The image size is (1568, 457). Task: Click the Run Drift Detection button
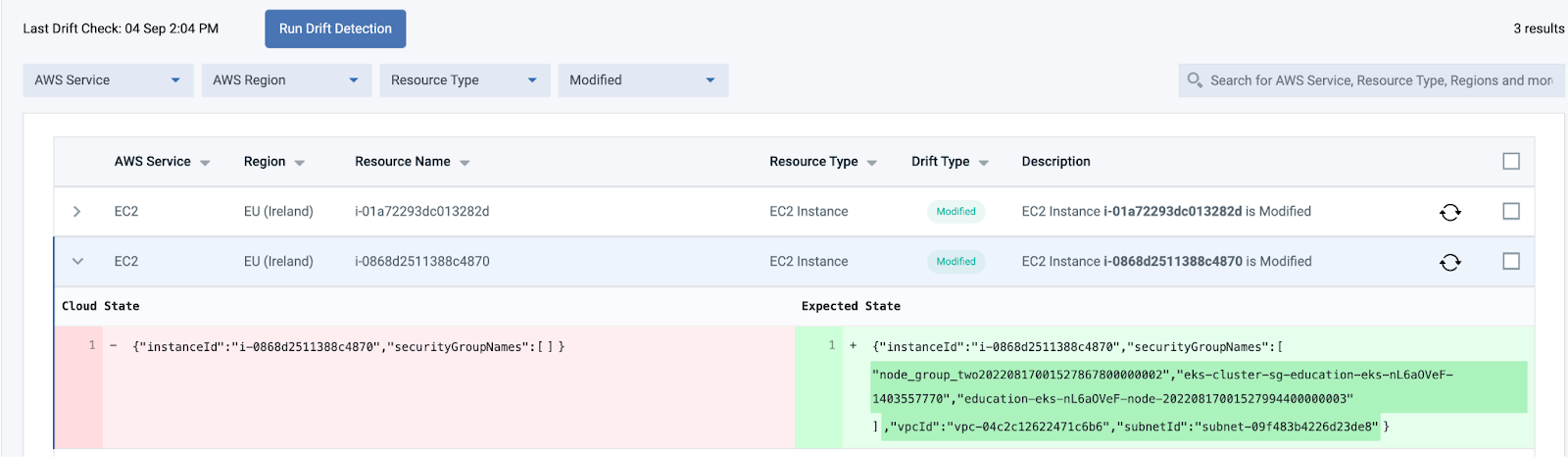[335, 28]
